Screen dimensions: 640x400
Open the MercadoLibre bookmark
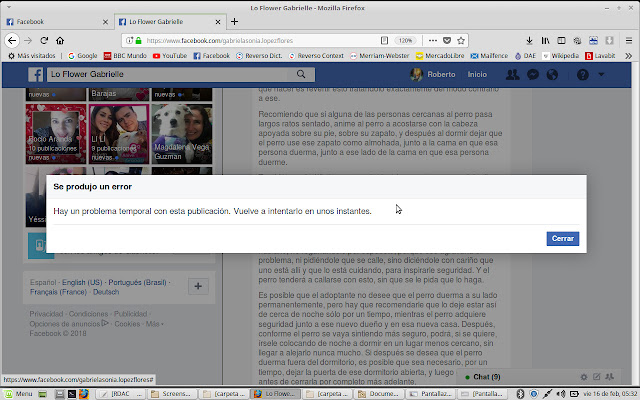pyautogui.click(x=440, y=56)
